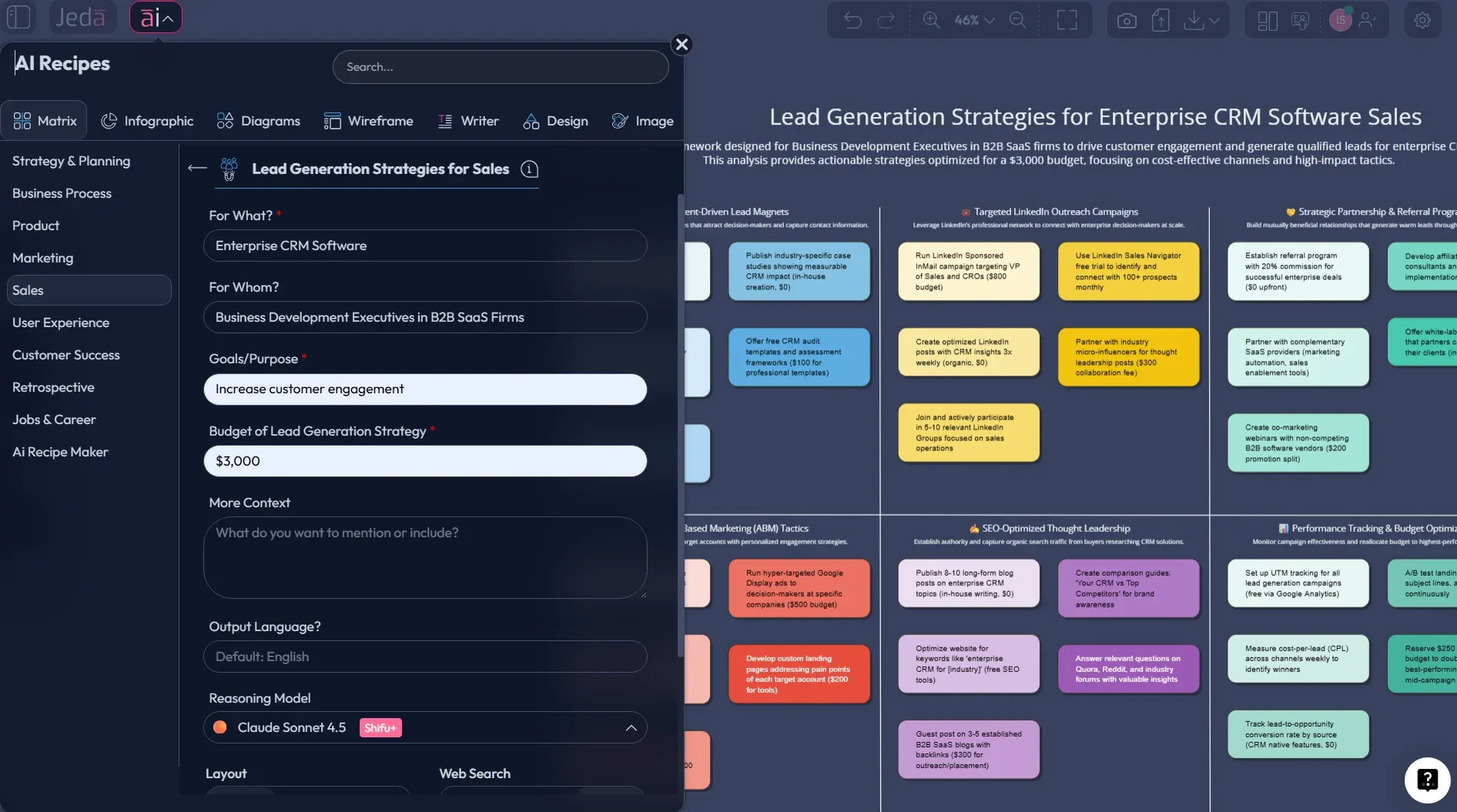1457x812 pixels.
Task: Open the screenshot camera tool
Action: (1127, 19)
